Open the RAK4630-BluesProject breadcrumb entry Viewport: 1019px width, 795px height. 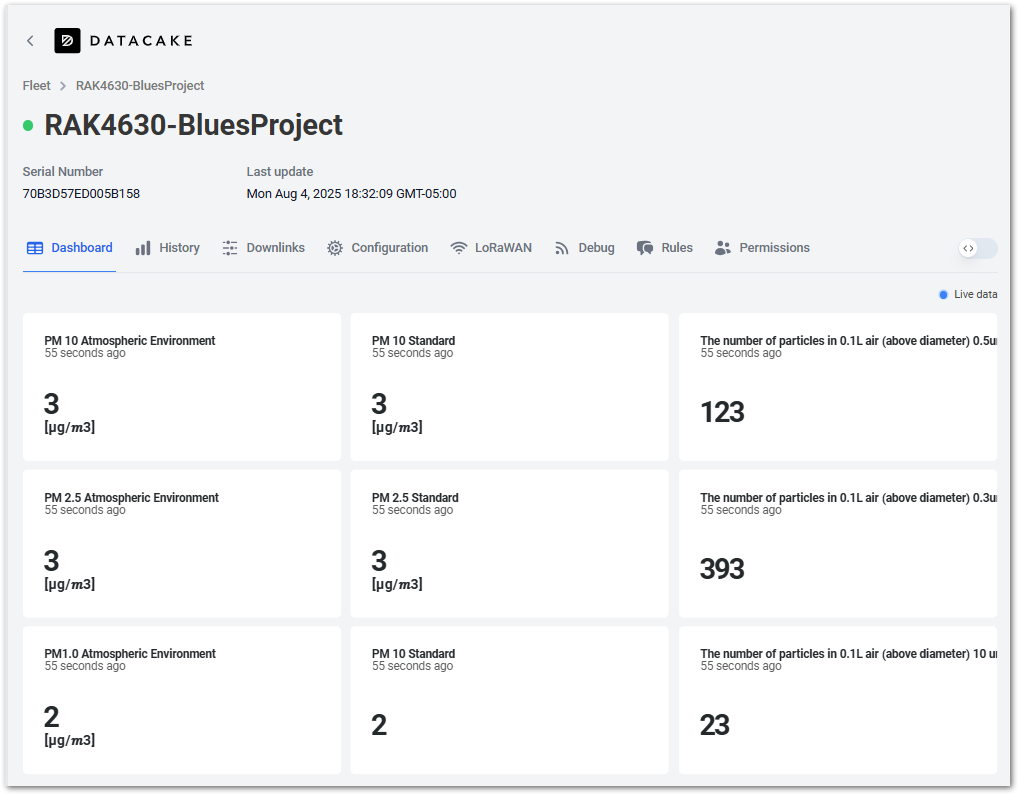click(x=140, y=86)
